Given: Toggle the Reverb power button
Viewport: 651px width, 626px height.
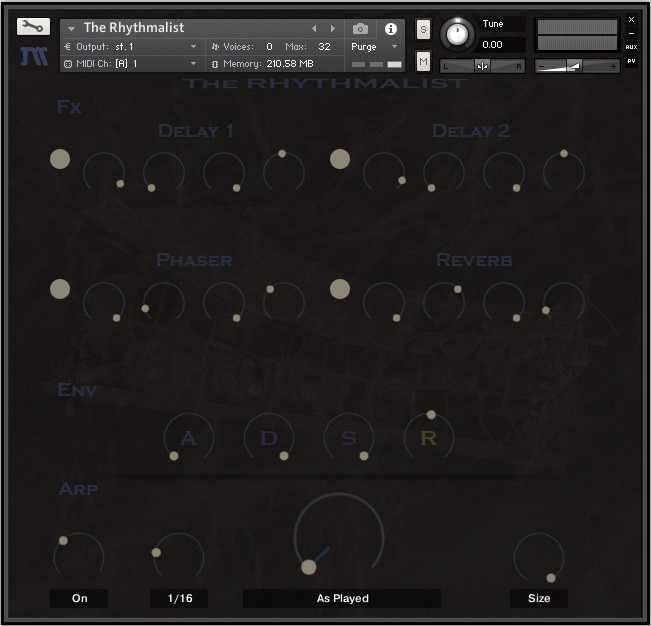Looking at the screenshot, I should click(340, 289).
